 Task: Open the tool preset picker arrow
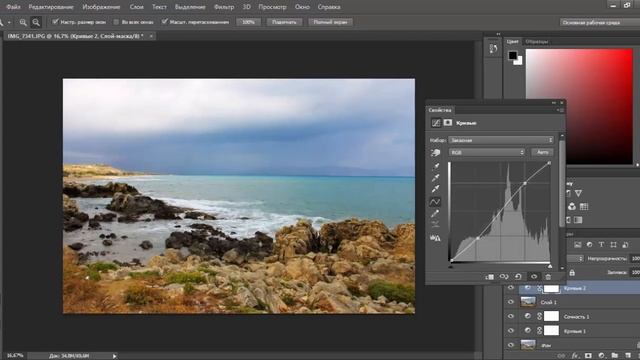[x=9, y=22]
